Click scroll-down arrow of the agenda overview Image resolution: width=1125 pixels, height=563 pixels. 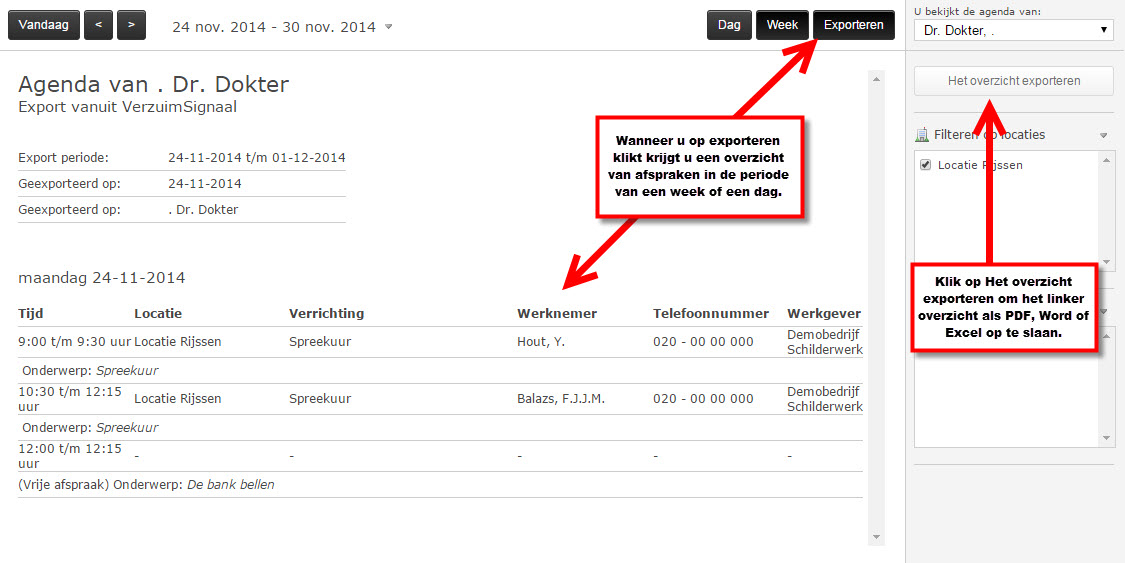pyautogui.click(x=877, y=537)
